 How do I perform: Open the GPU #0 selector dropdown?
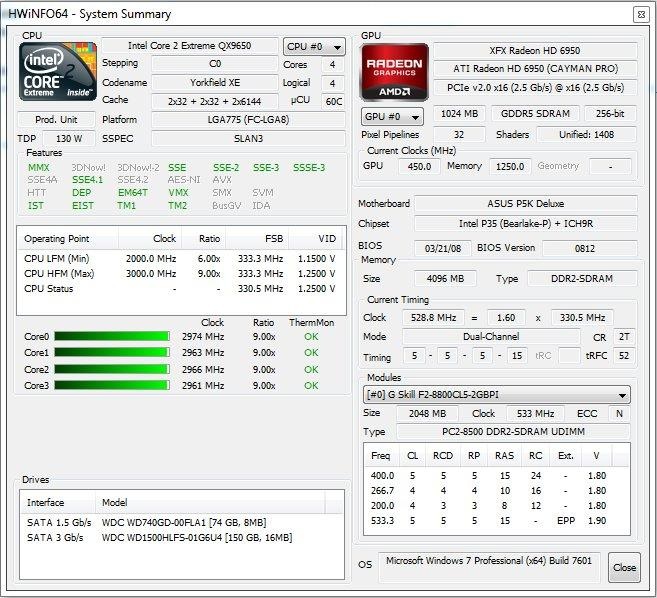pos(391,116)
